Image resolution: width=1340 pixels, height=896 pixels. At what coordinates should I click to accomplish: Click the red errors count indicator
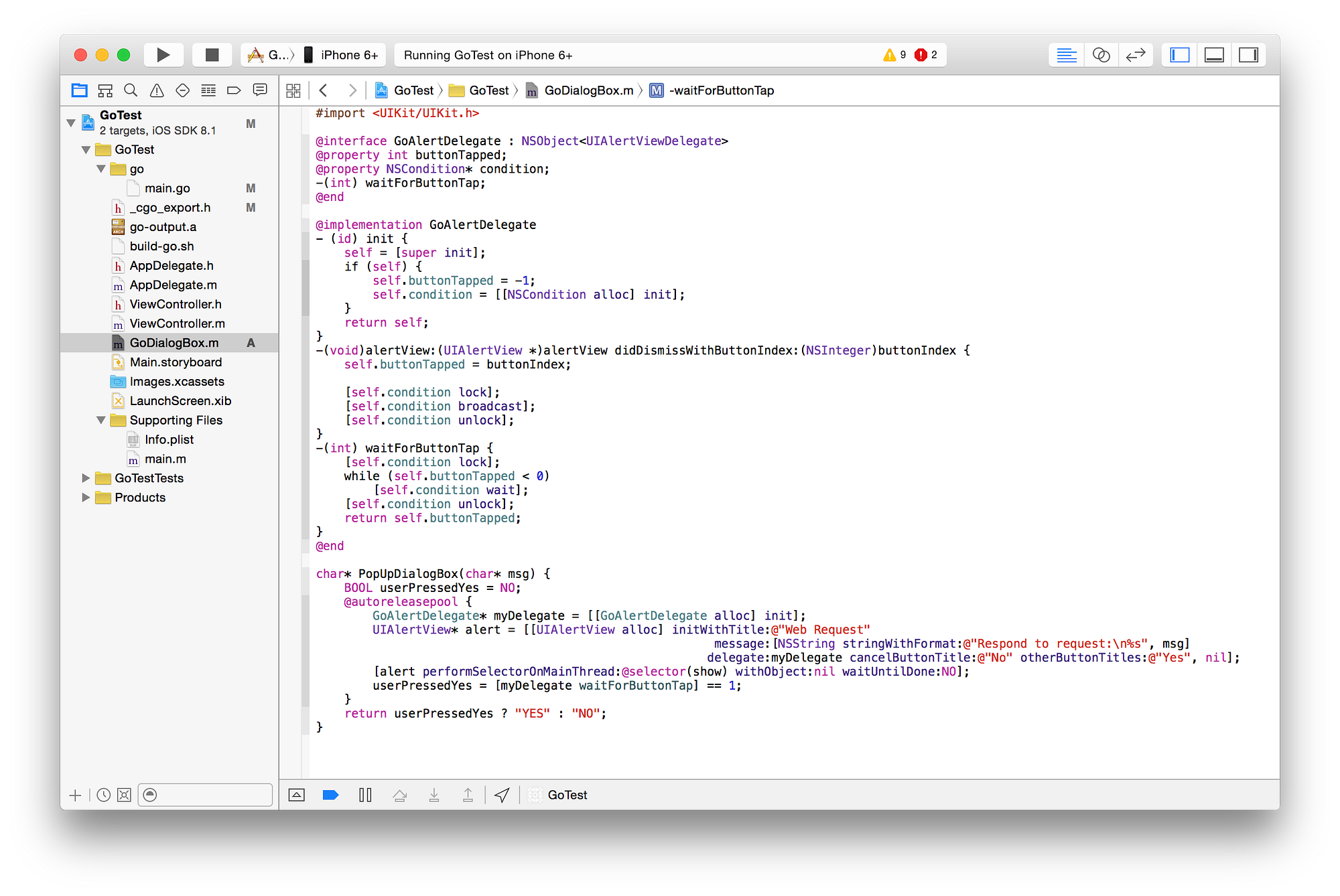coord(926,55)
